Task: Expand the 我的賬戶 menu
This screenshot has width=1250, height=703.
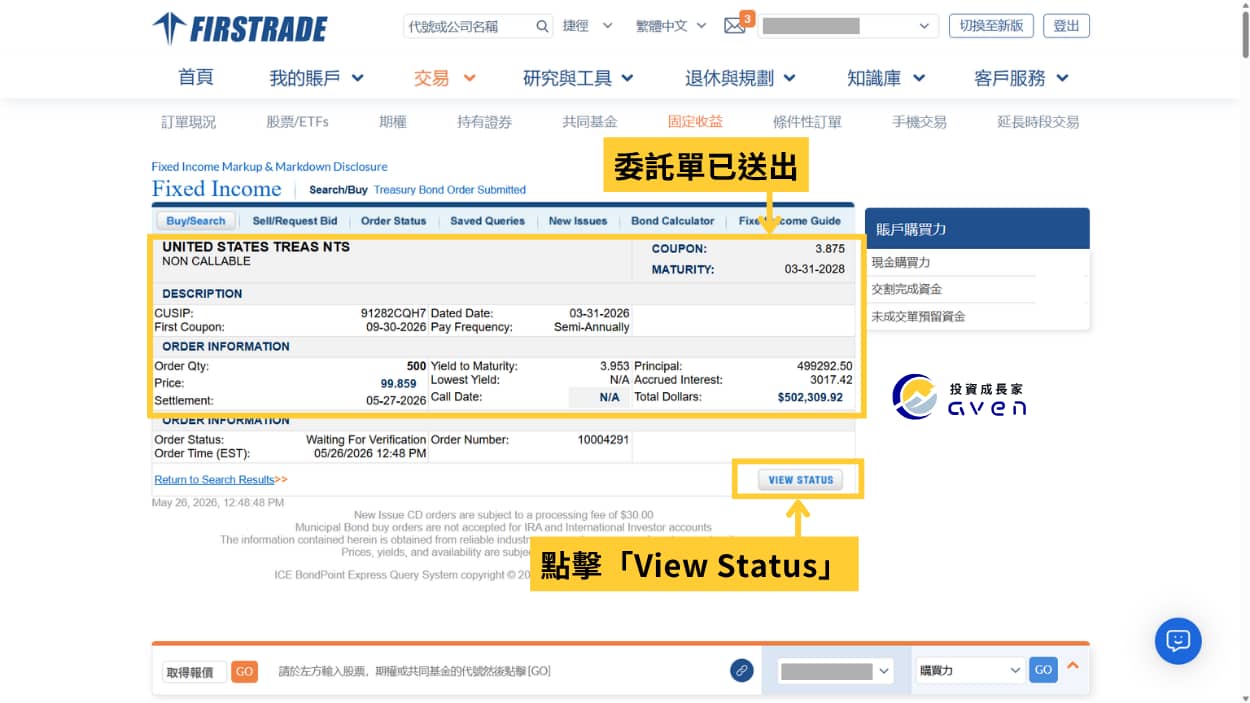Action: click(316, 78)
